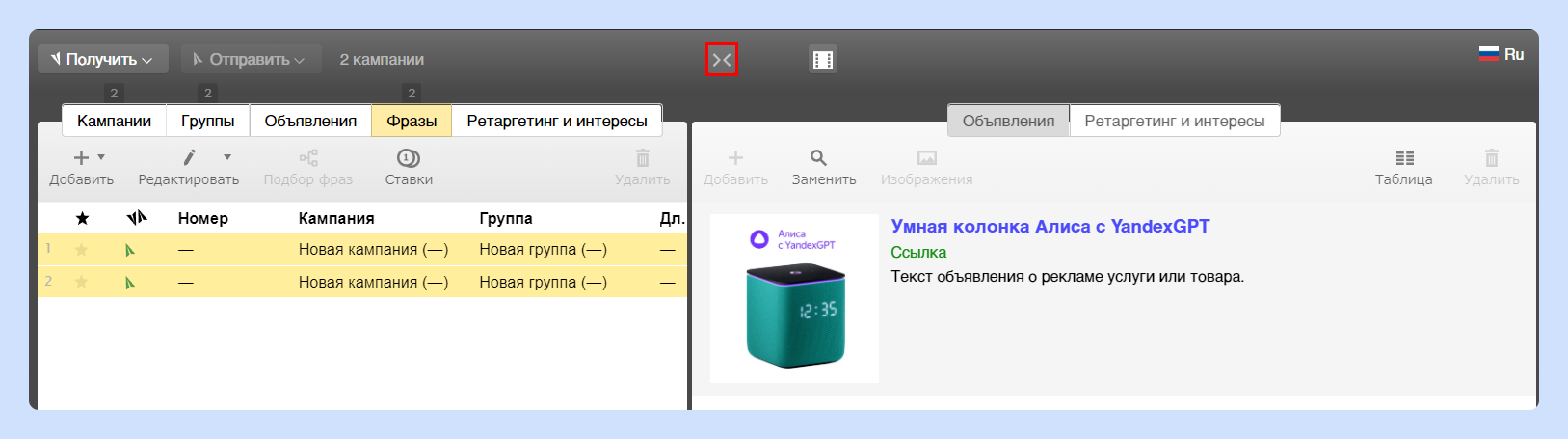Open the Изображения picture icon
1568x439 pixels.
tap(926, 157)
